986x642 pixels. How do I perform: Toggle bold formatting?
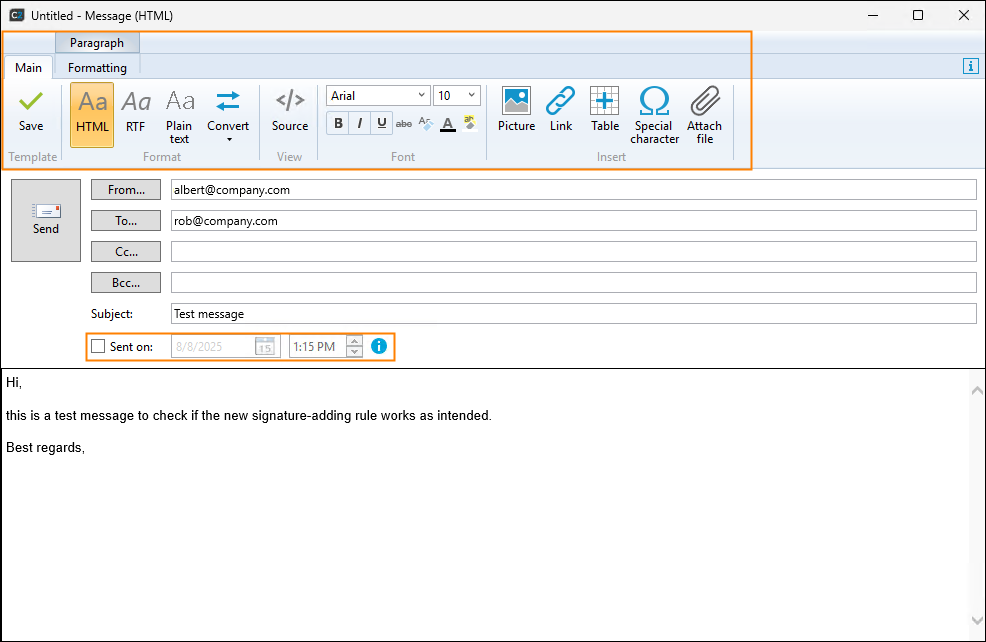coord(338,124)
